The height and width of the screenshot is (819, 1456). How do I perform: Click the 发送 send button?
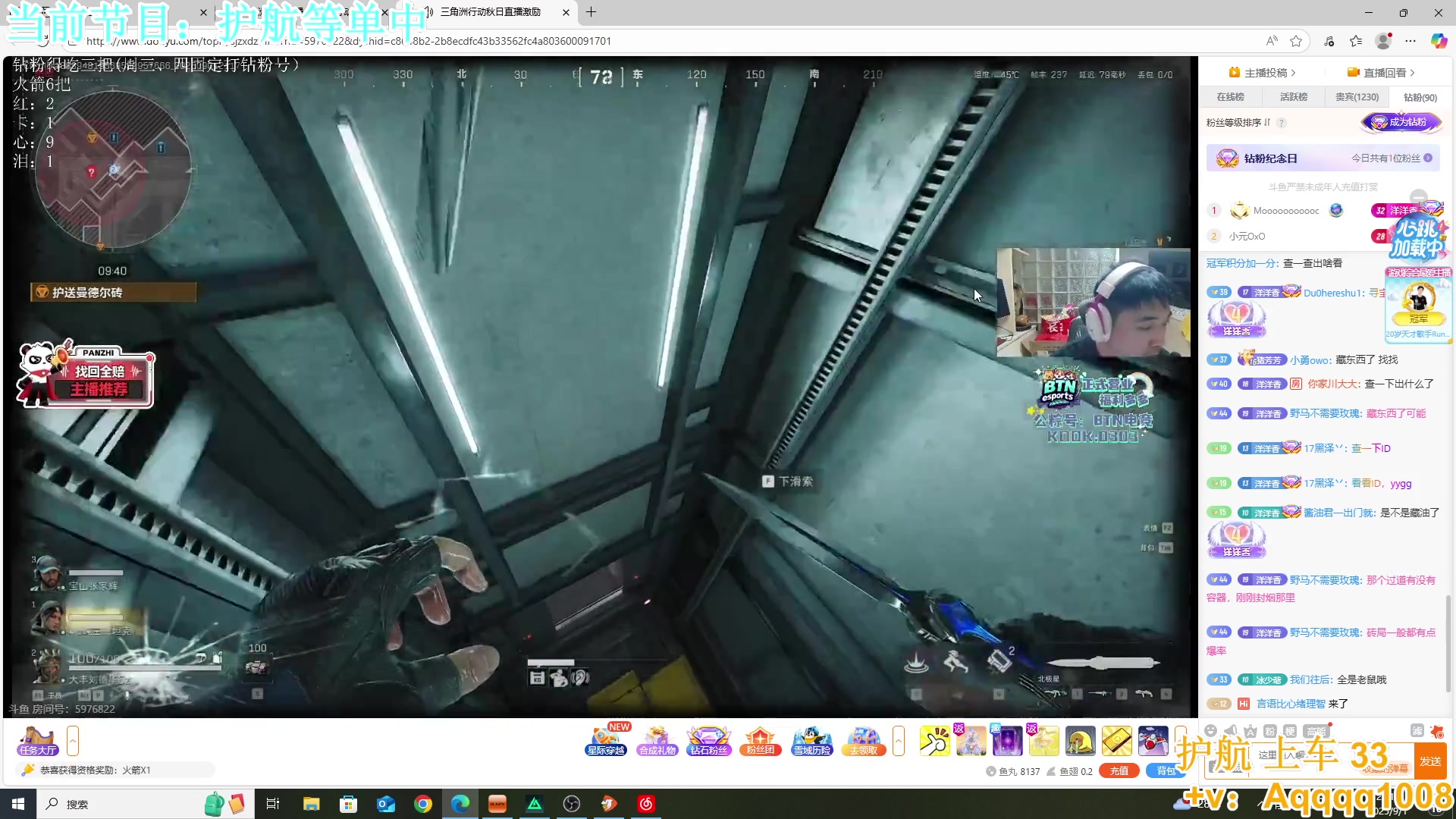click(x=1430, y=761)
